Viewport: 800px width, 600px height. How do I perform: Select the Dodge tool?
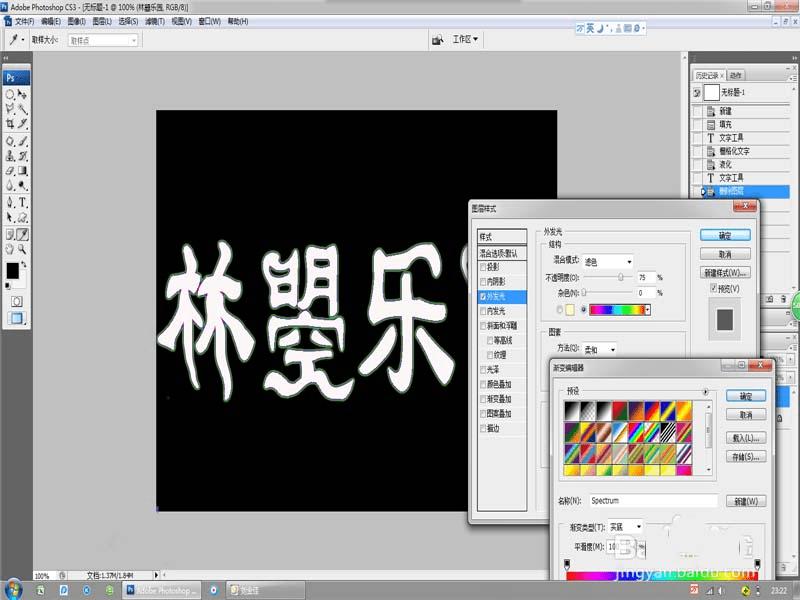pyautogui.click(x=22, y=186)
